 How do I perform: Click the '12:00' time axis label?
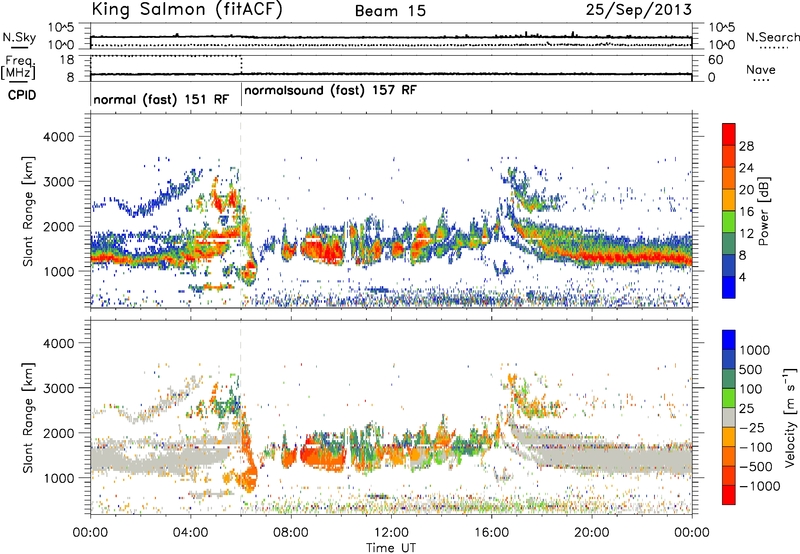click(391, 533)
